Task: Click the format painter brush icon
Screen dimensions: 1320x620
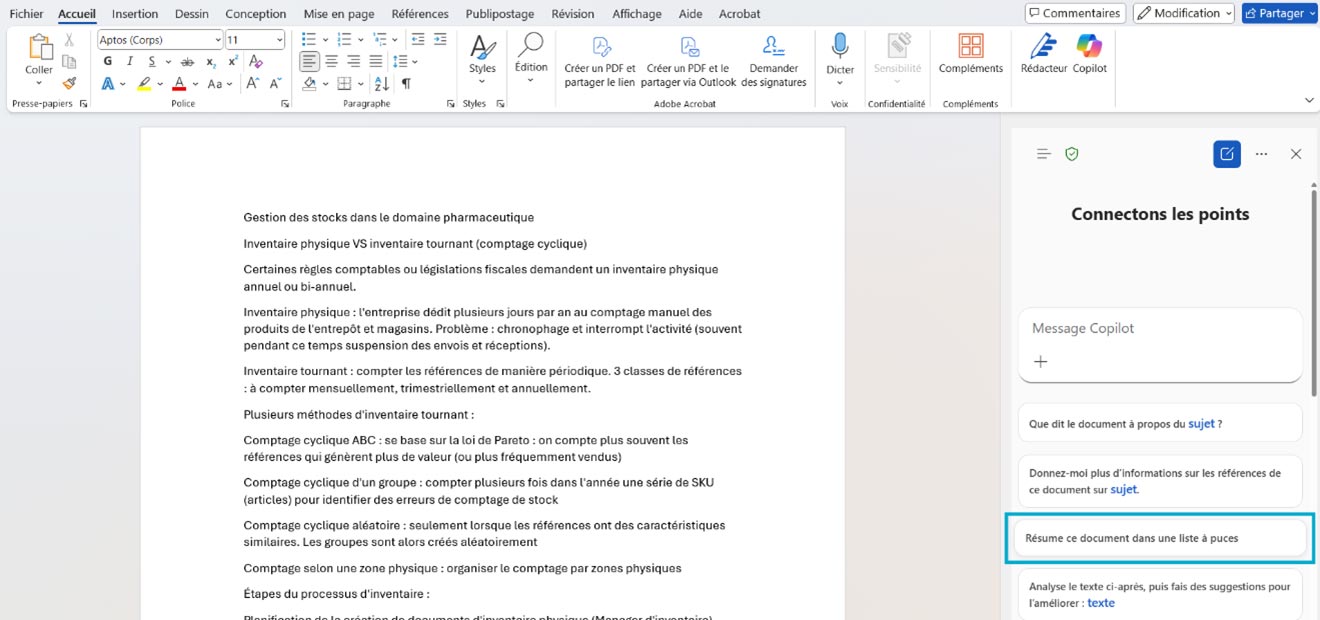Action: click(x=69, y=84)
